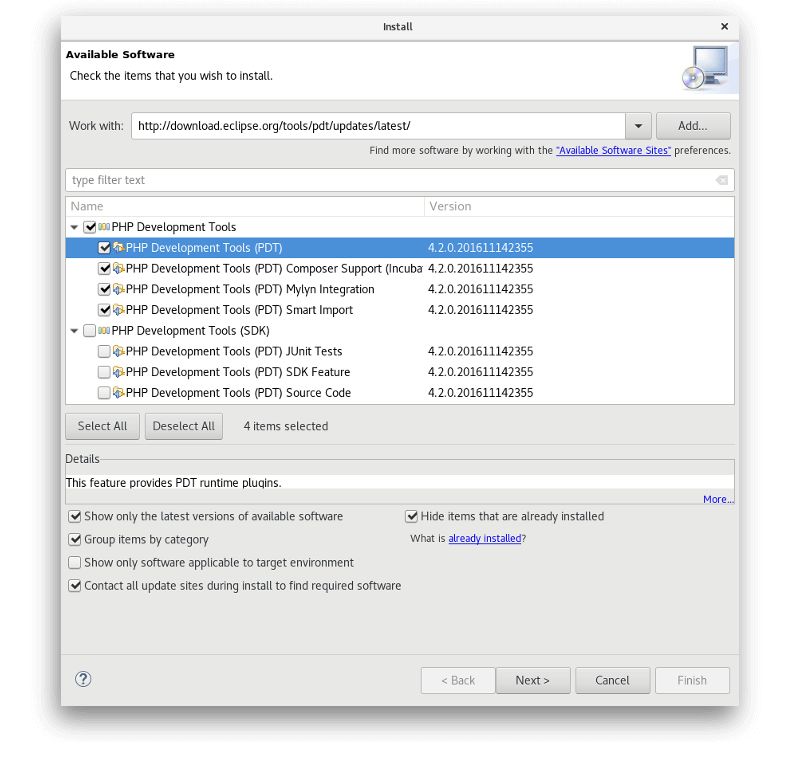Sort by the Version column header
This screenshot has width=800, height=759.
[450, 206]
